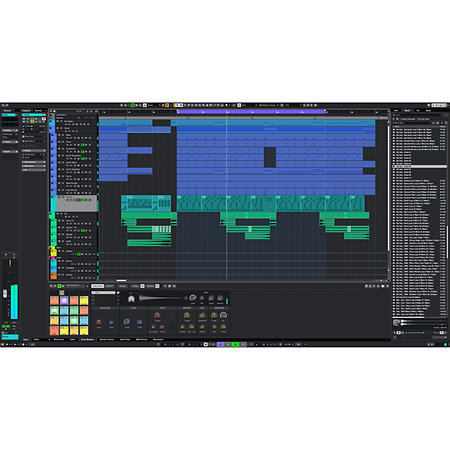450x450 pixels.
Task: Switch to the Meter tab in the right zone
Action: point(428,111)
